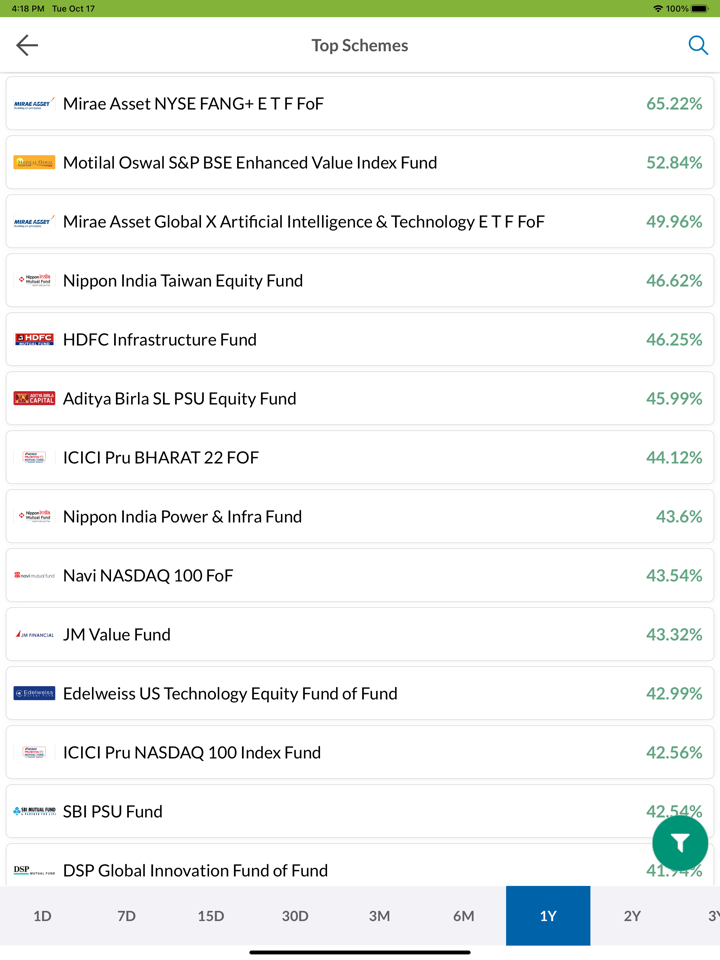Tap the Mirae Asset logo beside NYSE FANG+
Image resolution: width=720 pixels, height=960 pixels.
(x=34, y=104)
